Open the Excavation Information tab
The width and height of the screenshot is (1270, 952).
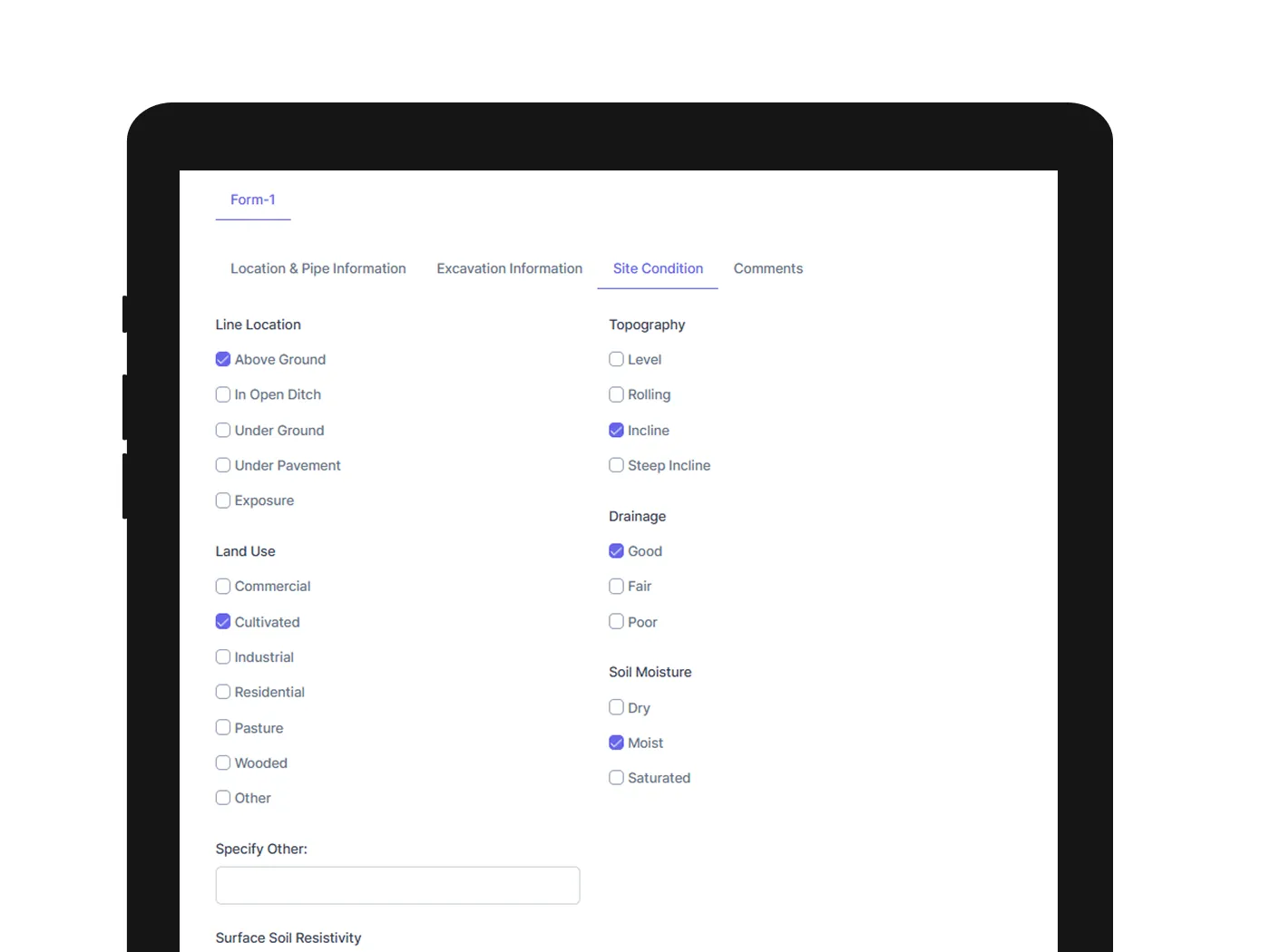[x=509, y=268]
